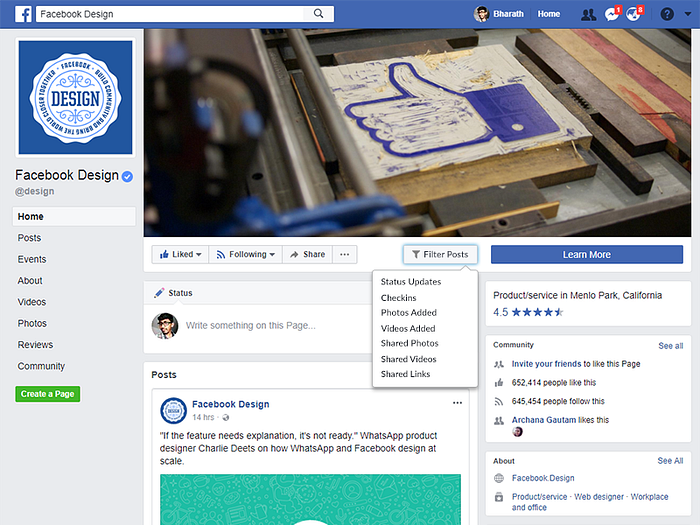Click the Home link in top bar
The image size is (700, 525).
coord(549,14)
